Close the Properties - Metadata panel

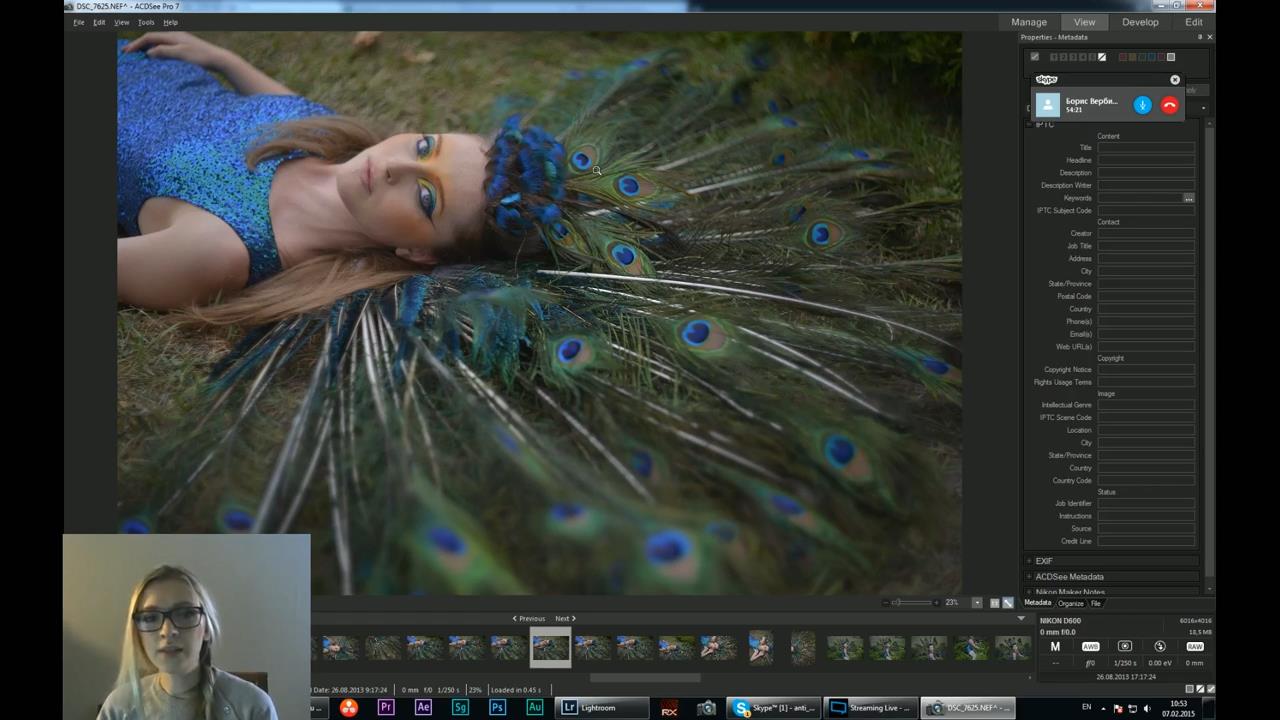point(1210,37)
